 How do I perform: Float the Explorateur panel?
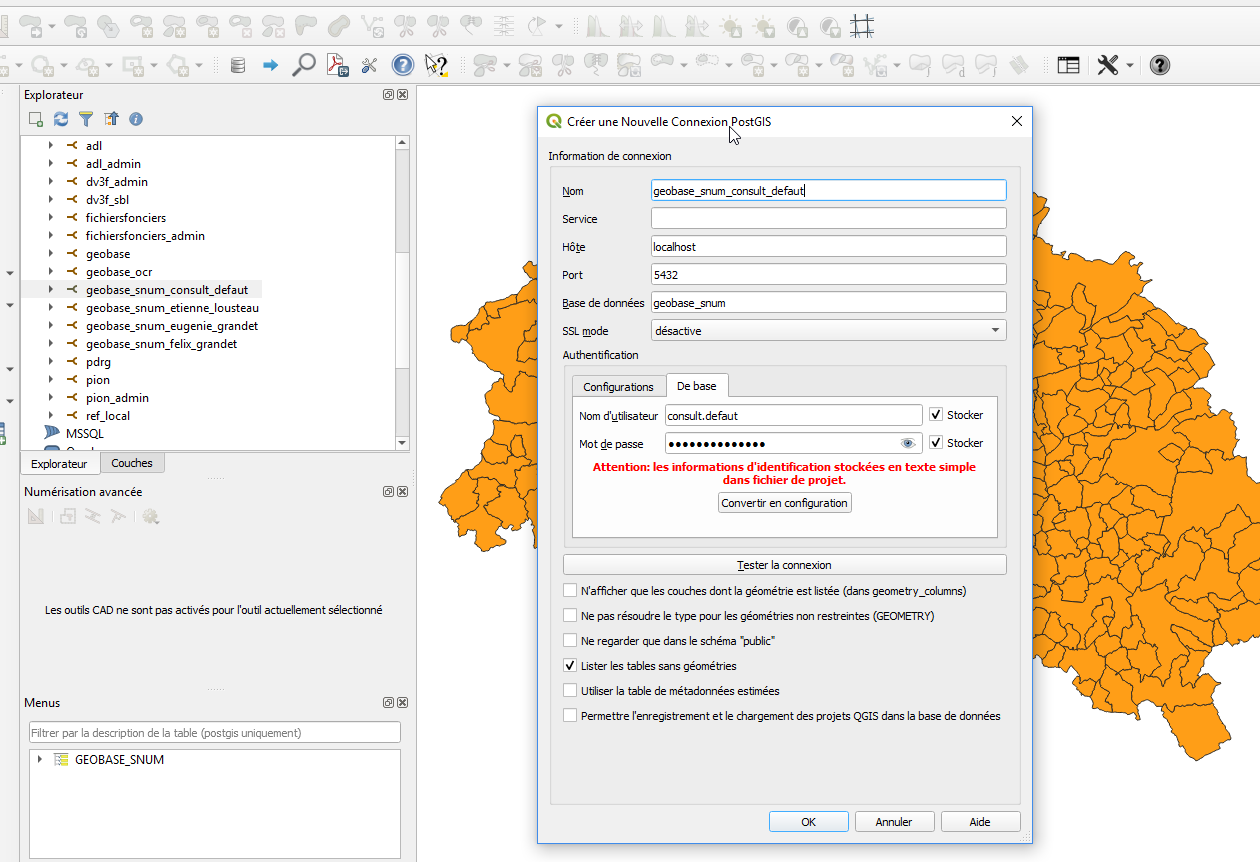pos(388,94)
